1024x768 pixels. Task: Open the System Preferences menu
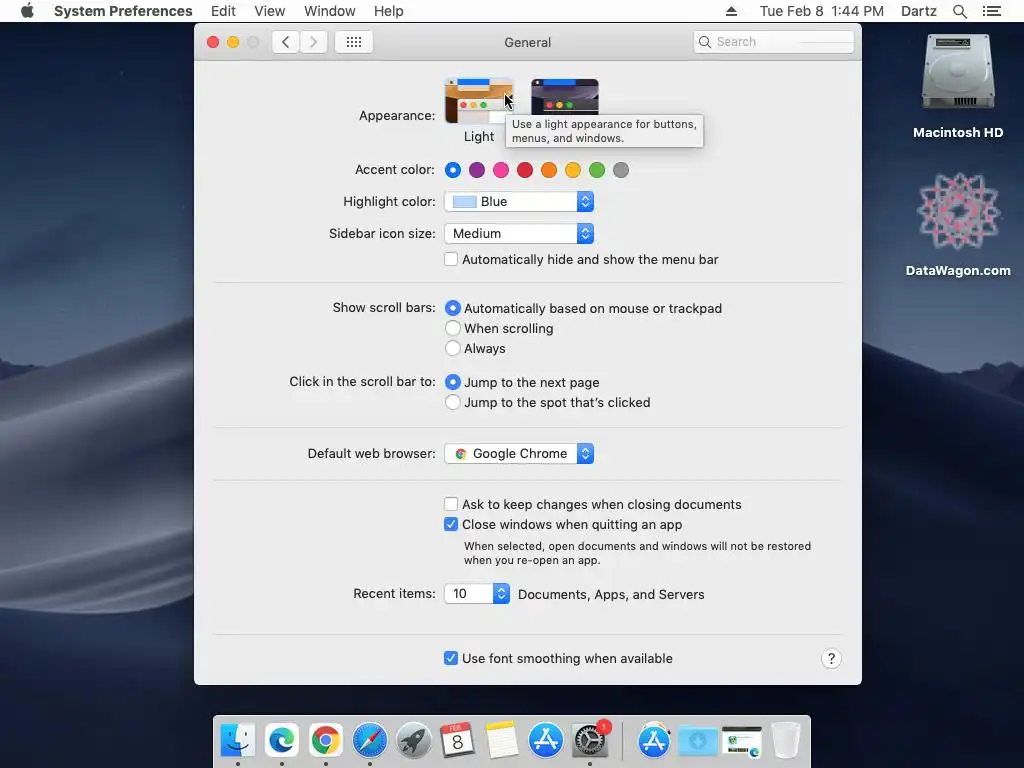123,11
